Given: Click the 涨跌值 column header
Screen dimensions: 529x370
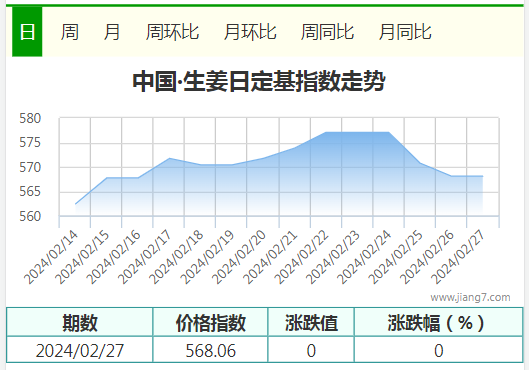Looking at the screenshot, I should tap(311, 322).
